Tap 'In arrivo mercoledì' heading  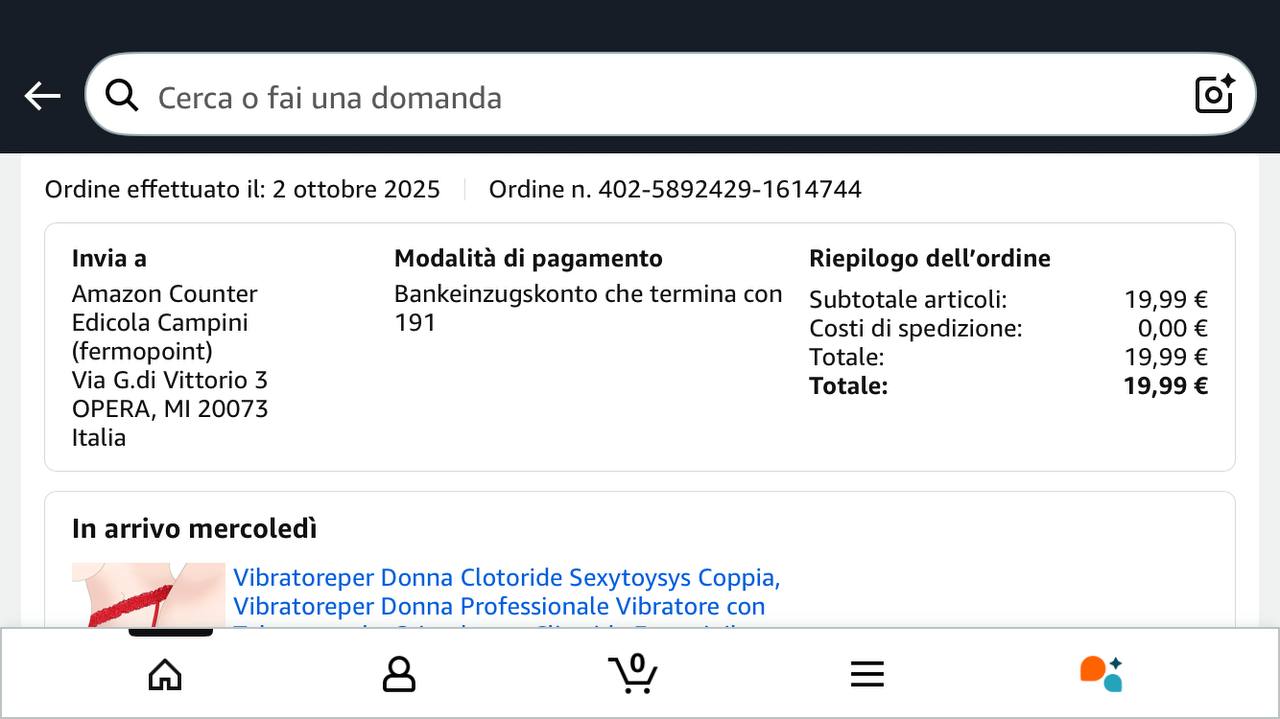tap(194, 528)
